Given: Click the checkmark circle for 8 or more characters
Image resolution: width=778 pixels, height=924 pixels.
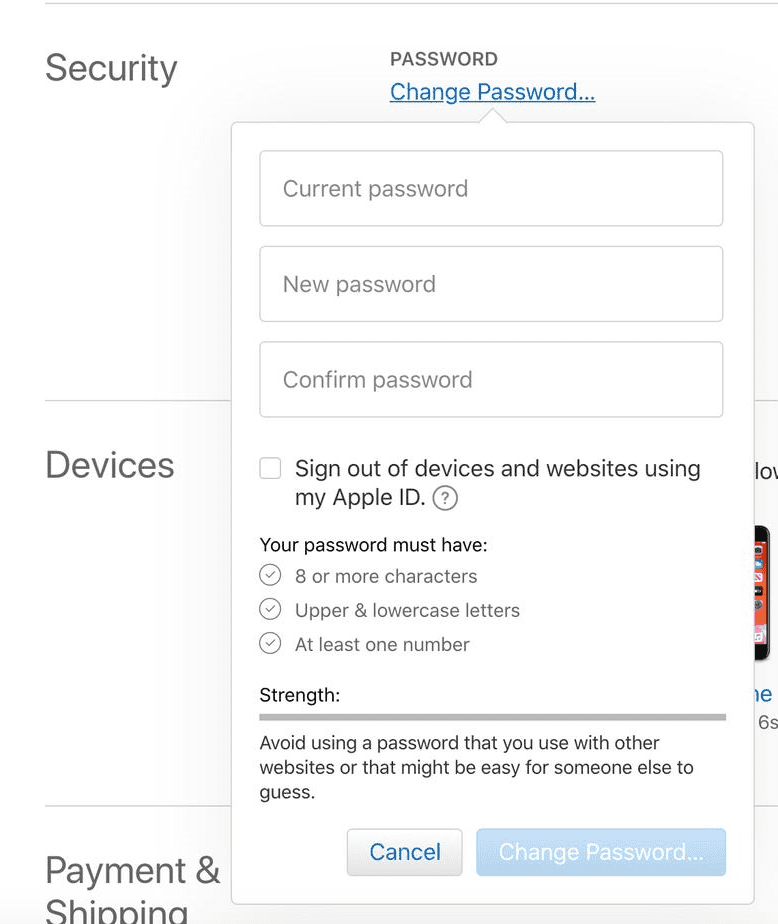Looking at the screenshot, I should tap(270, 576).
